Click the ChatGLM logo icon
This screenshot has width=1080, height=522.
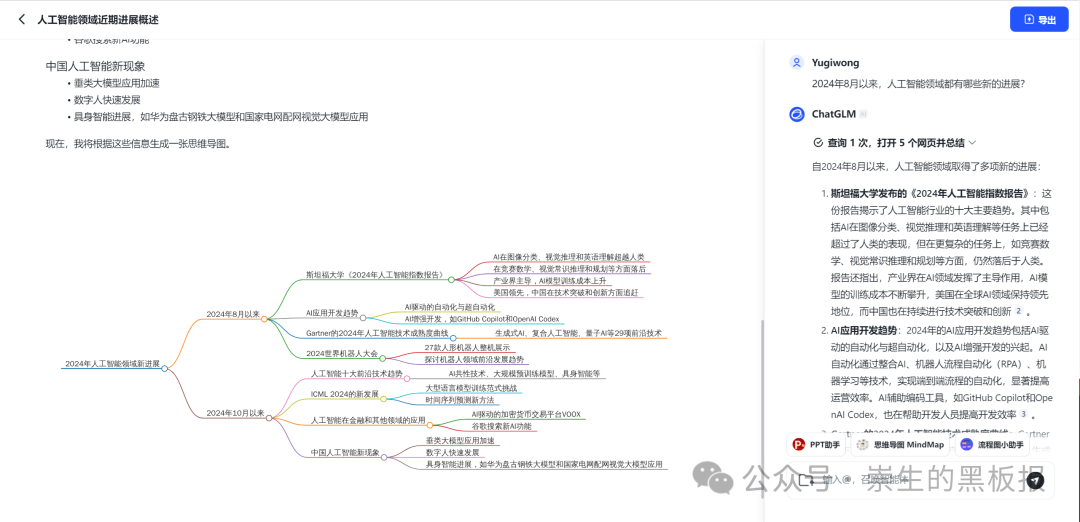797,114
